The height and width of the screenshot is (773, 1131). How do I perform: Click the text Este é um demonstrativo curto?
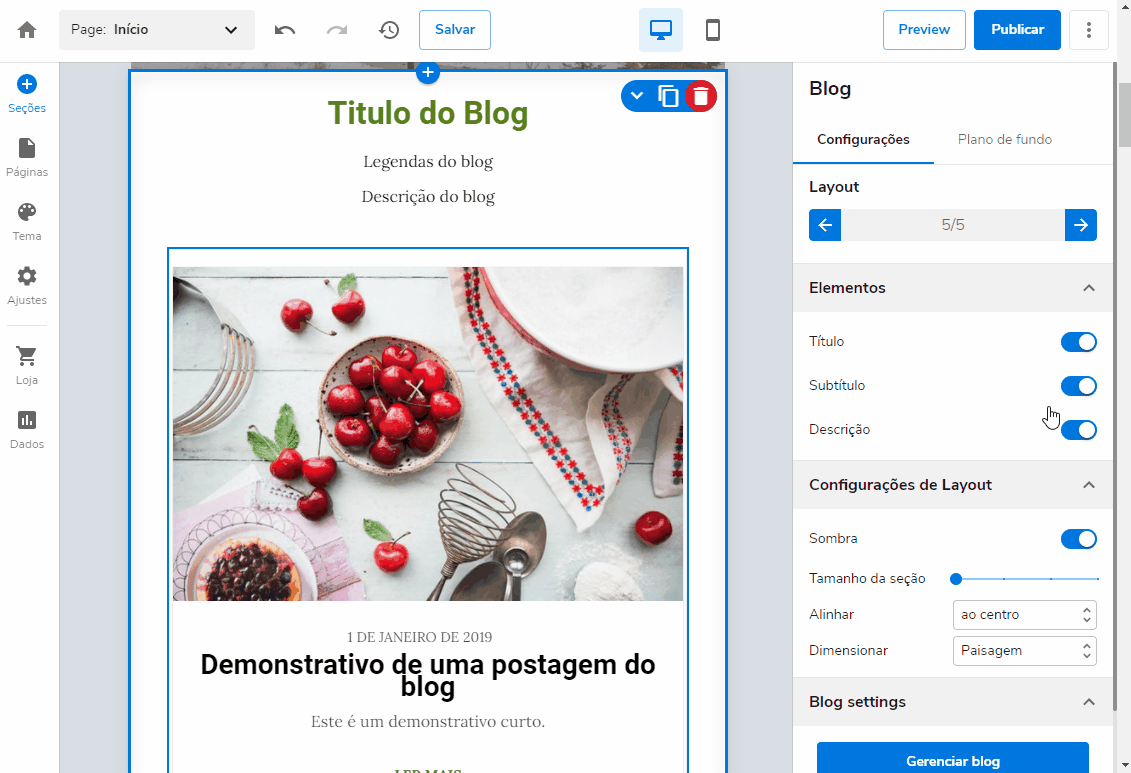(428, 721)
